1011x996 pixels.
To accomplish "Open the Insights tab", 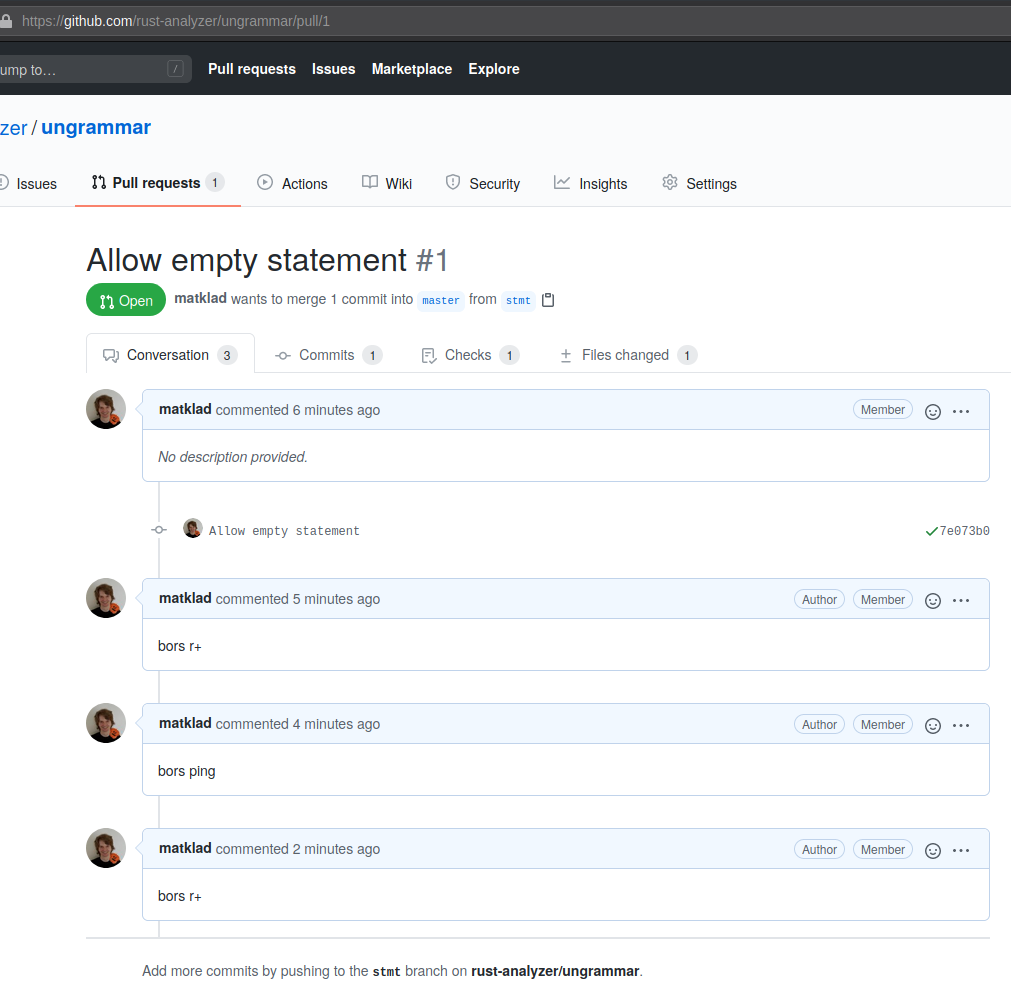I will (591, 184).
